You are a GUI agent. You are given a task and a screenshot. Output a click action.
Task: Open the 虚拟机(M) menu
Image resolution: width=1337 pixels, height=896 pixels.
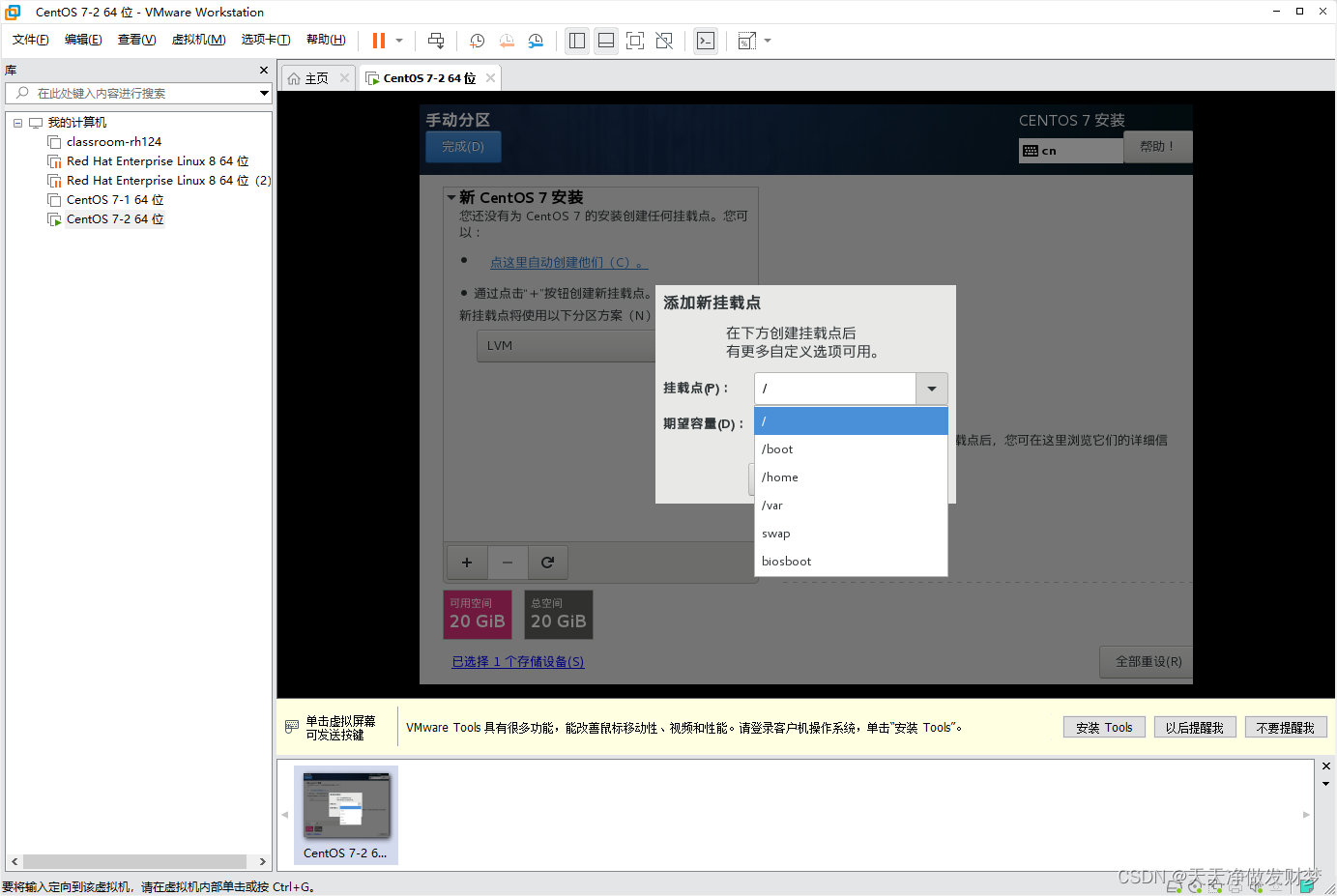[198, 40]
